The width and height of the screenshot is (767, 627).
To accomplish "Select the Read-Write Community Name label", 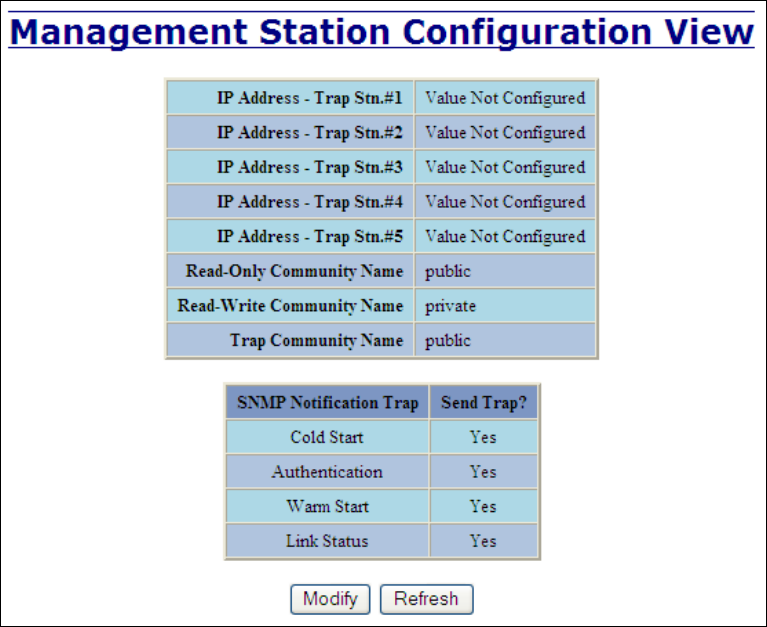I will (x=290, y=306).
